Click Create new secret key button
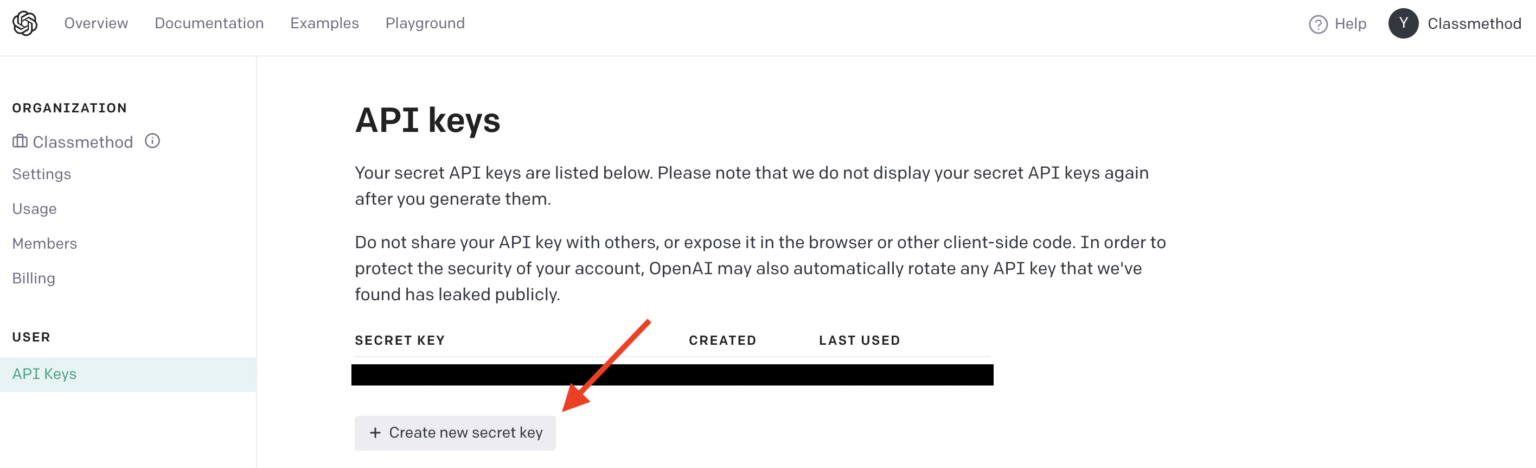This screenshot has height=468, width=1536. (x=455, y=433)
